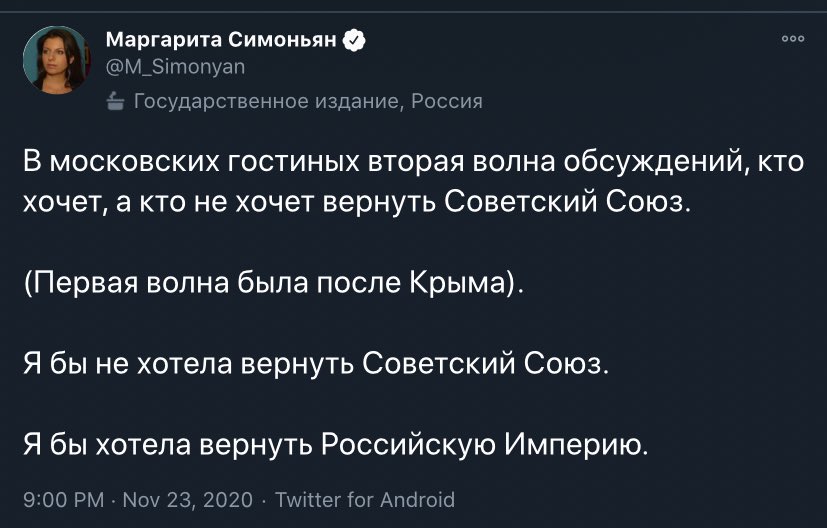The height and width of the screenshot is (528, 827).
Task: Click the 9:00 PM timestamp
Action: click(x=63, y=500)
